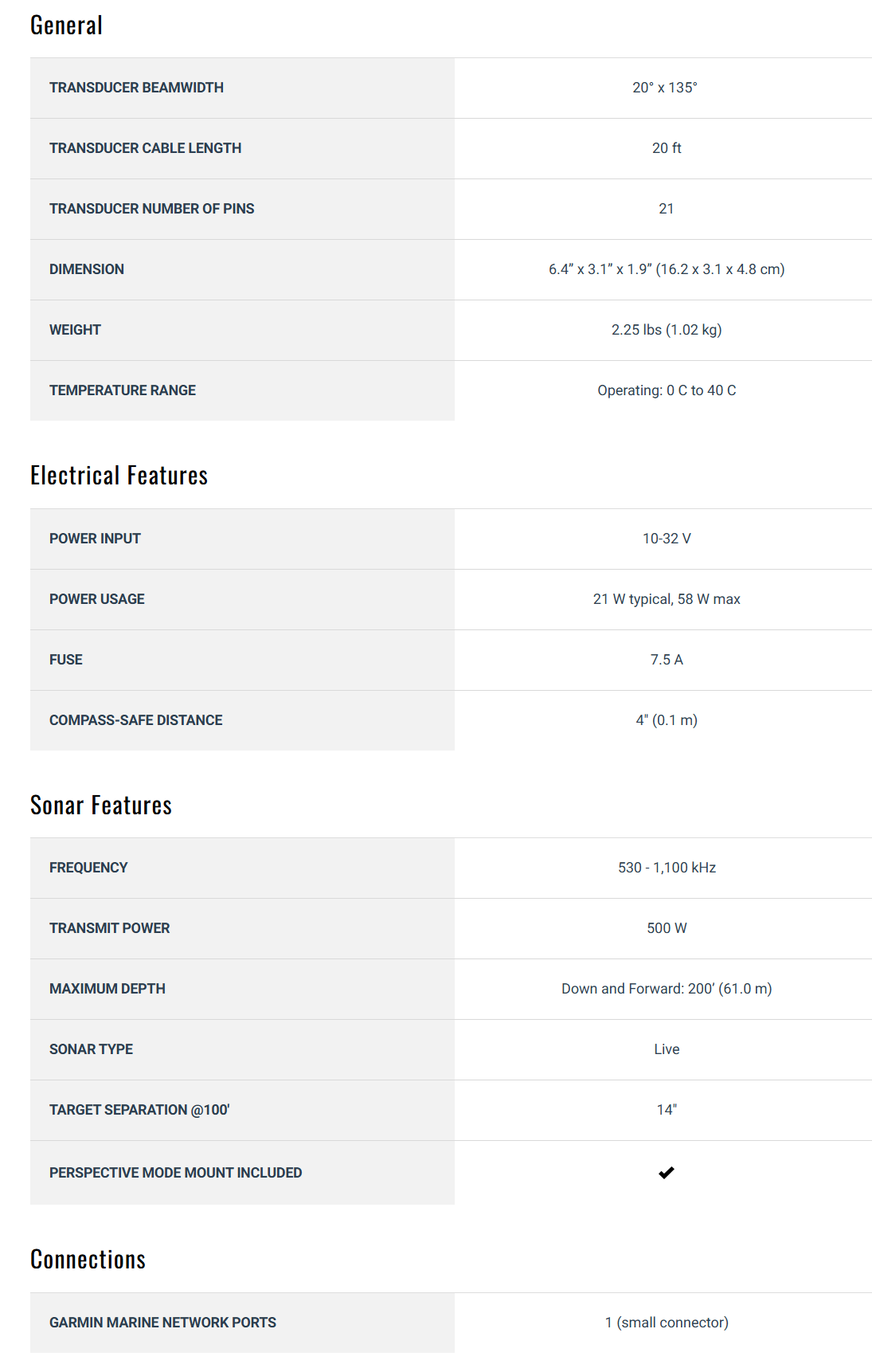The image size is (872, 1372).
Task: Click the Compass-Safe Distance label
Action: (135, 720)
